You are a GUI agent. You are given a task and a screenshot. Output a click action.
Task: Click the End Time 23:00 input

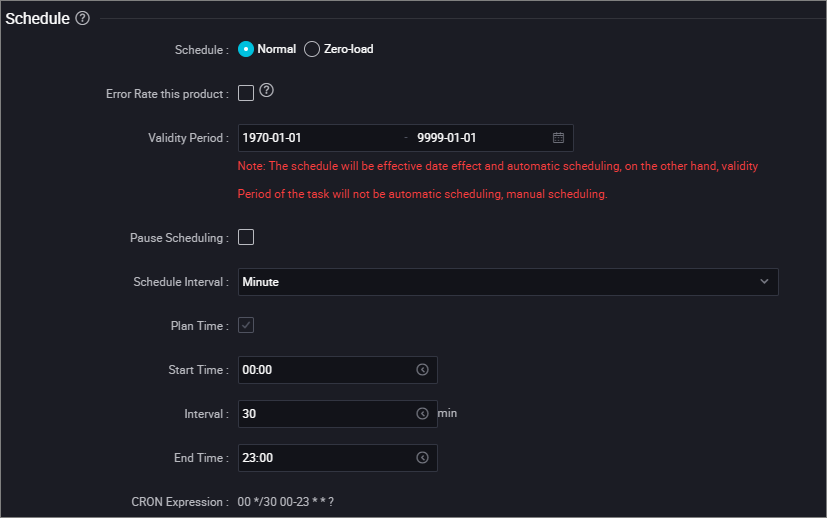(338, 458)
